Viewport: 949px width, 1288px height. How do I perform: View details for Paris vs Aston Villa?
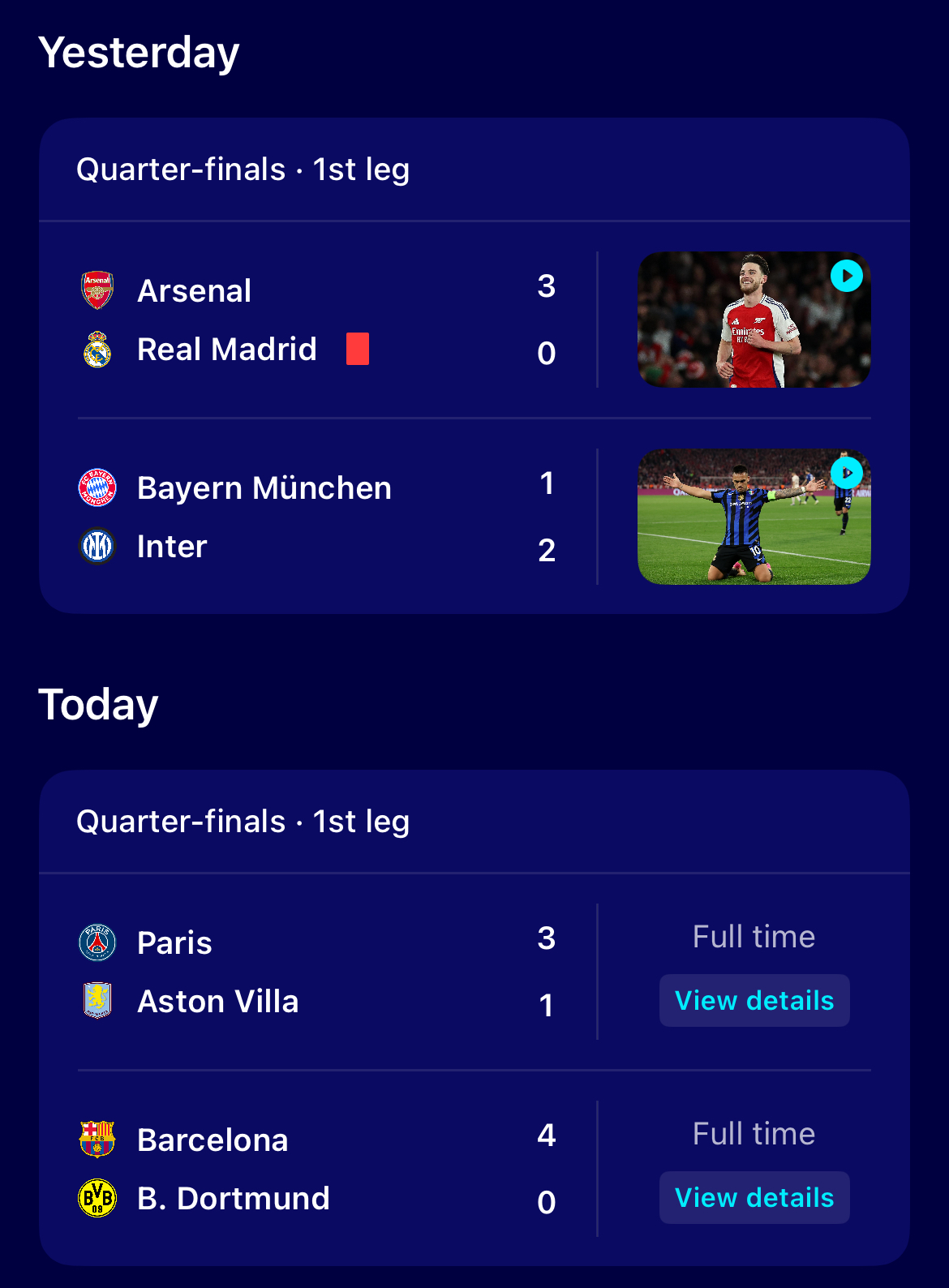pos(754,1000)
